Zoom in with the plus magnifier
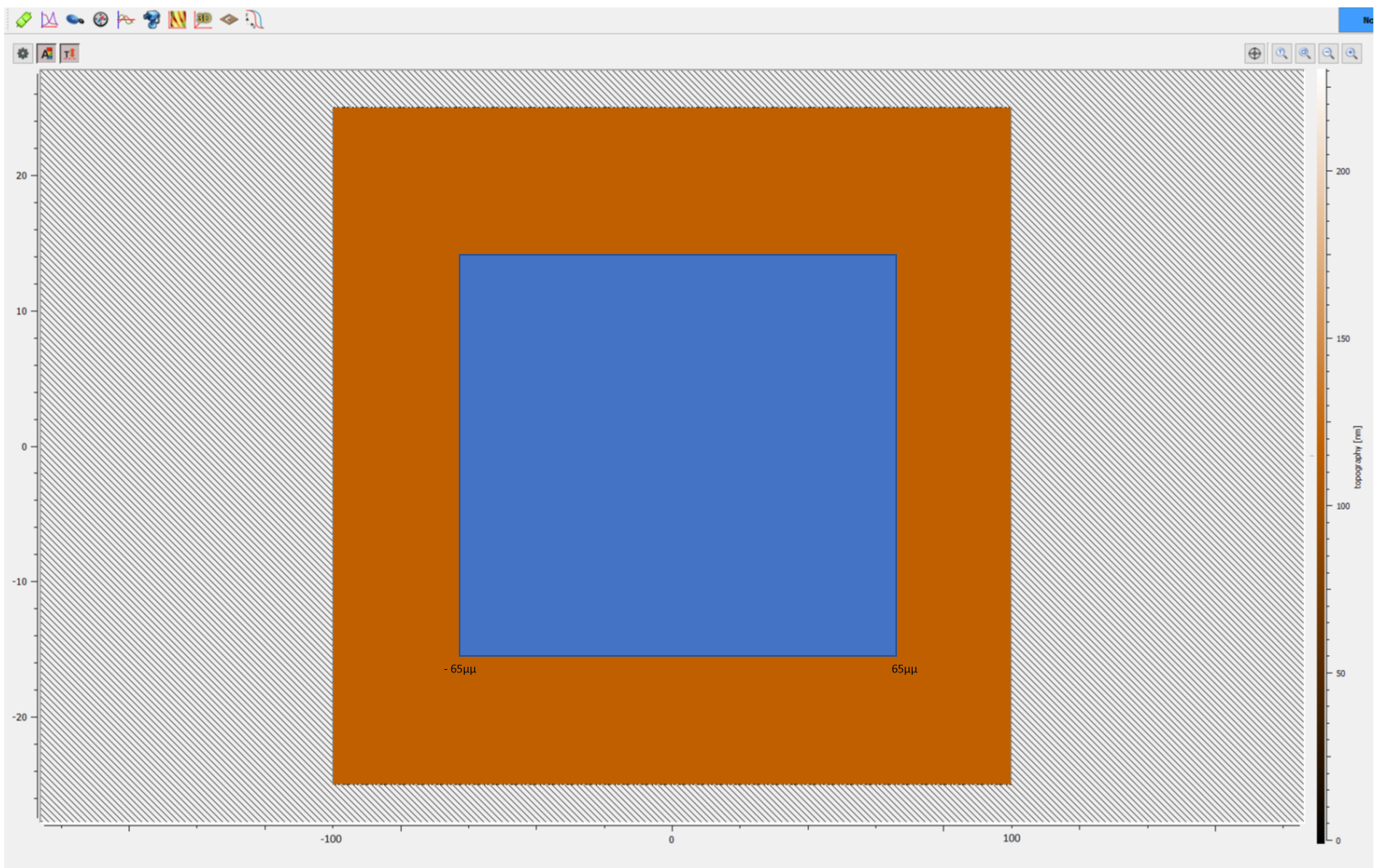 click(1352, 53)
